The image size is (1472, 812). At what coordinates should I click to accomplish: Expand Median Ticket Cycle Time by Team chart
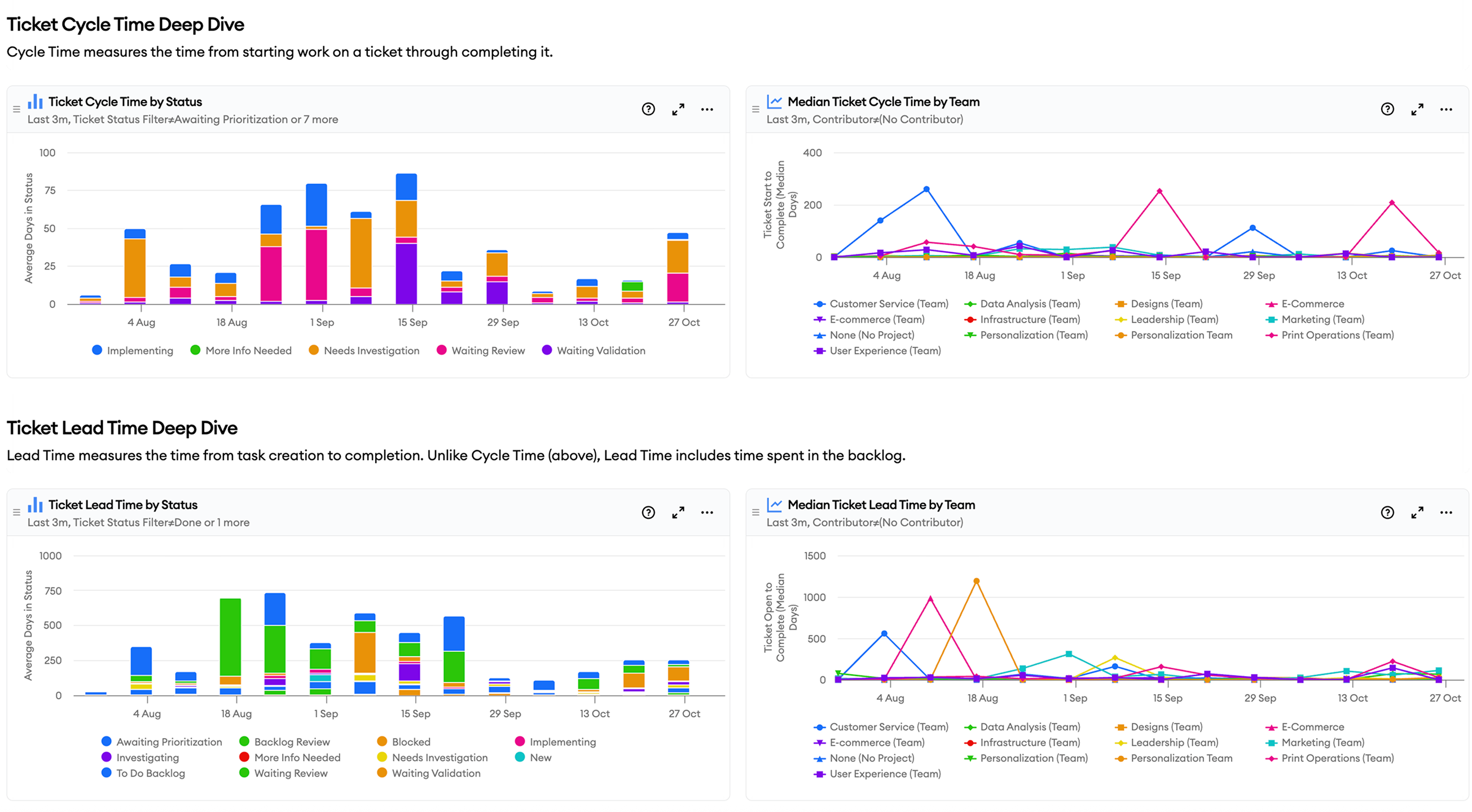pyautogui.click(x=1417, y=109)
